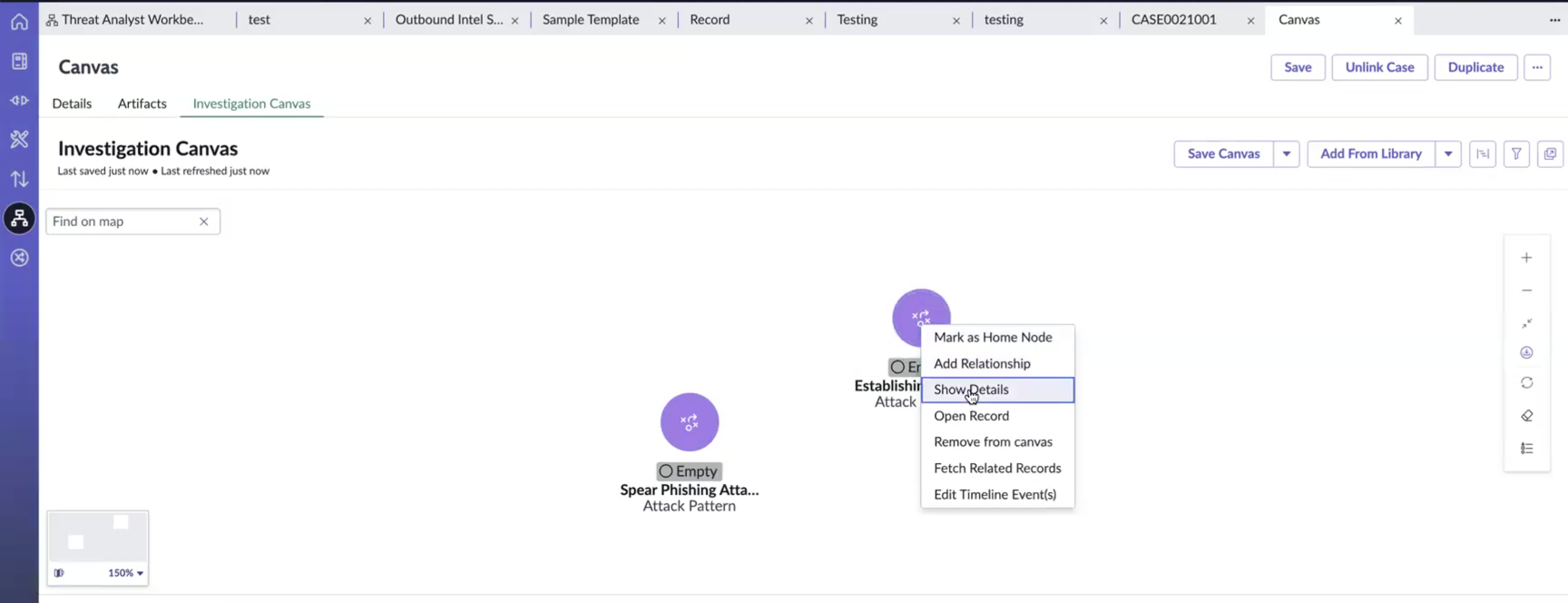This screenshot has height=603, width=1568.
Task: Click the align layout icon beside Add From Library
Action: click(x=1483, y=154)
